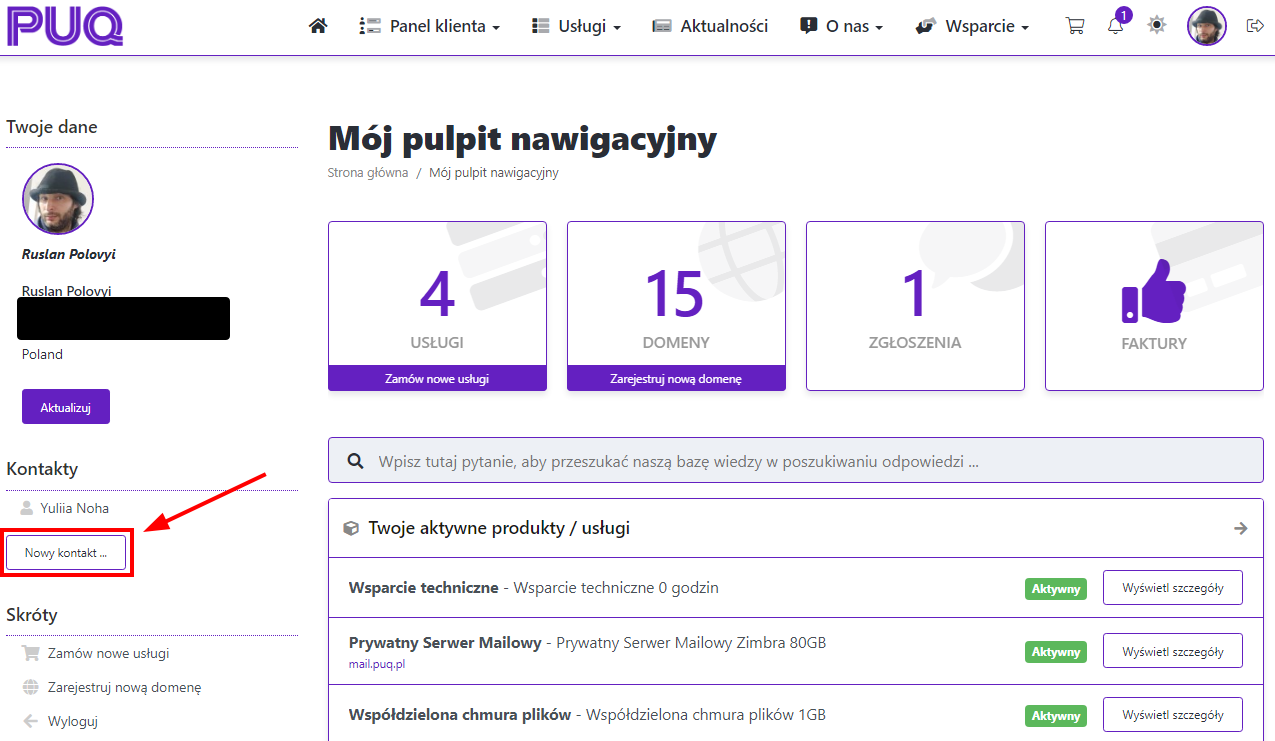Click the PUQ logo
The height and width of the screenshot is (741, 1275).
[x=65, y=26]
